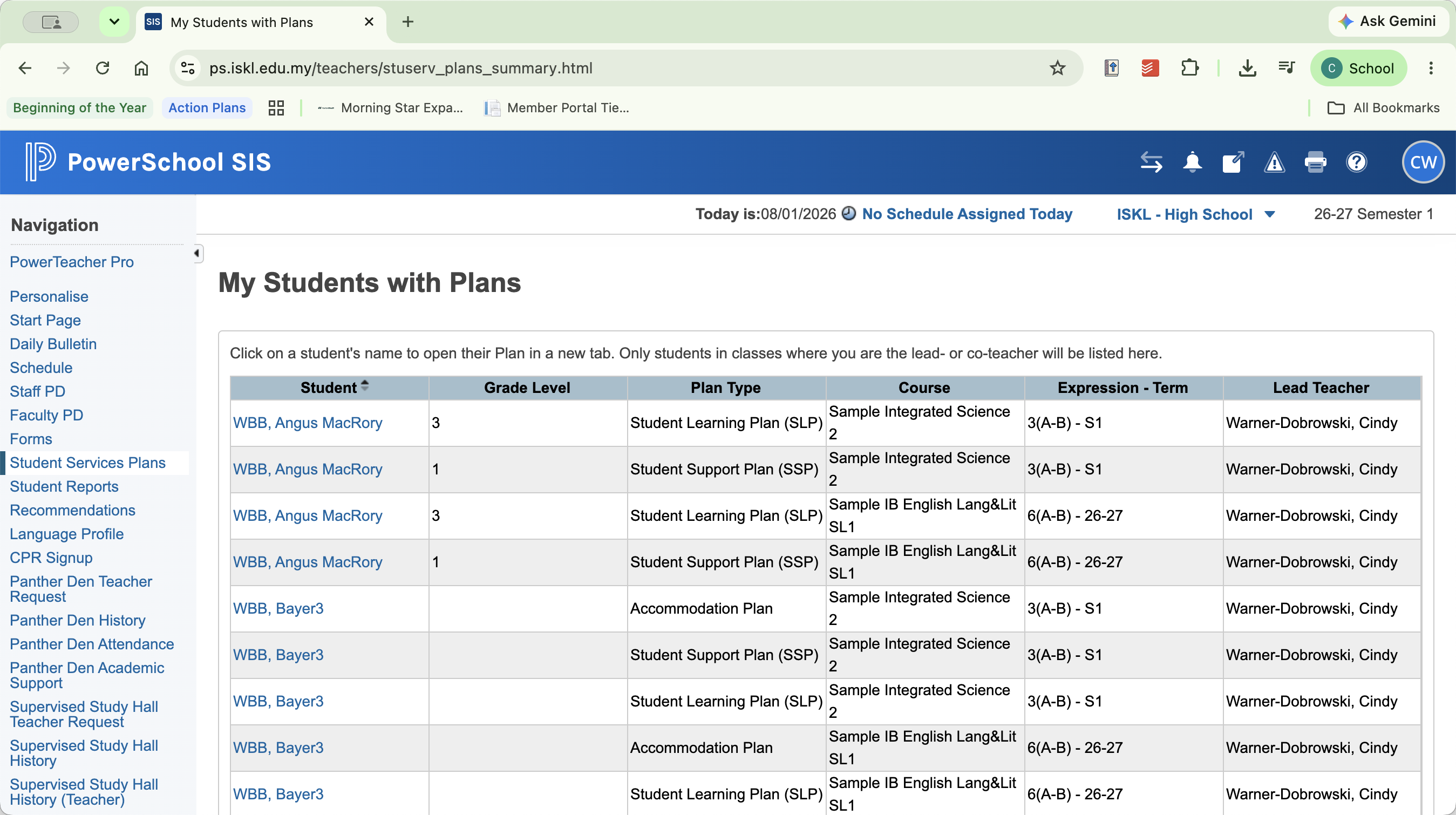Open PowerTeacher Pro in navigation

(x=72, y=262)
